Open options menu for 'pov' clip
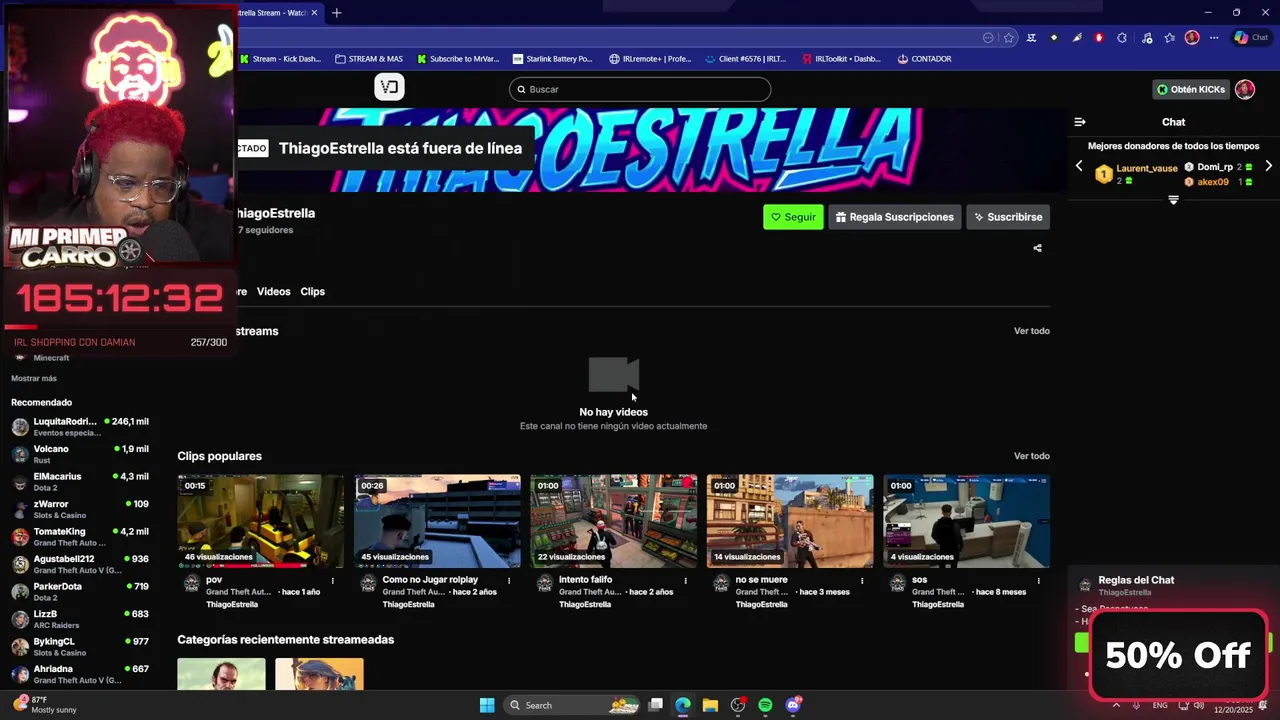The height and width of the screenshot is (720, 1280). [x=333, y=580]
